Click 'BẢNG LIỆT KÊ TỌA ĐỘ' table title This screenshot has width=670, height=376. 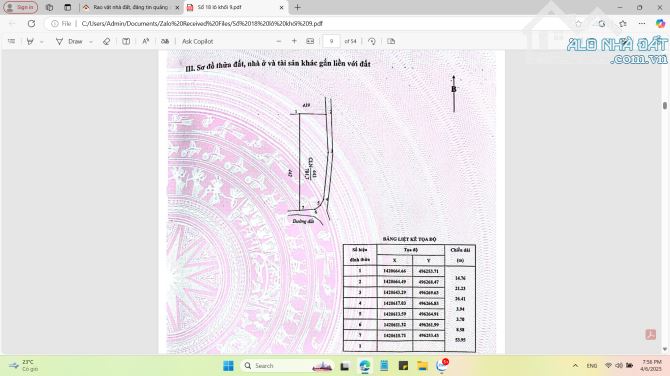point(409,239)
